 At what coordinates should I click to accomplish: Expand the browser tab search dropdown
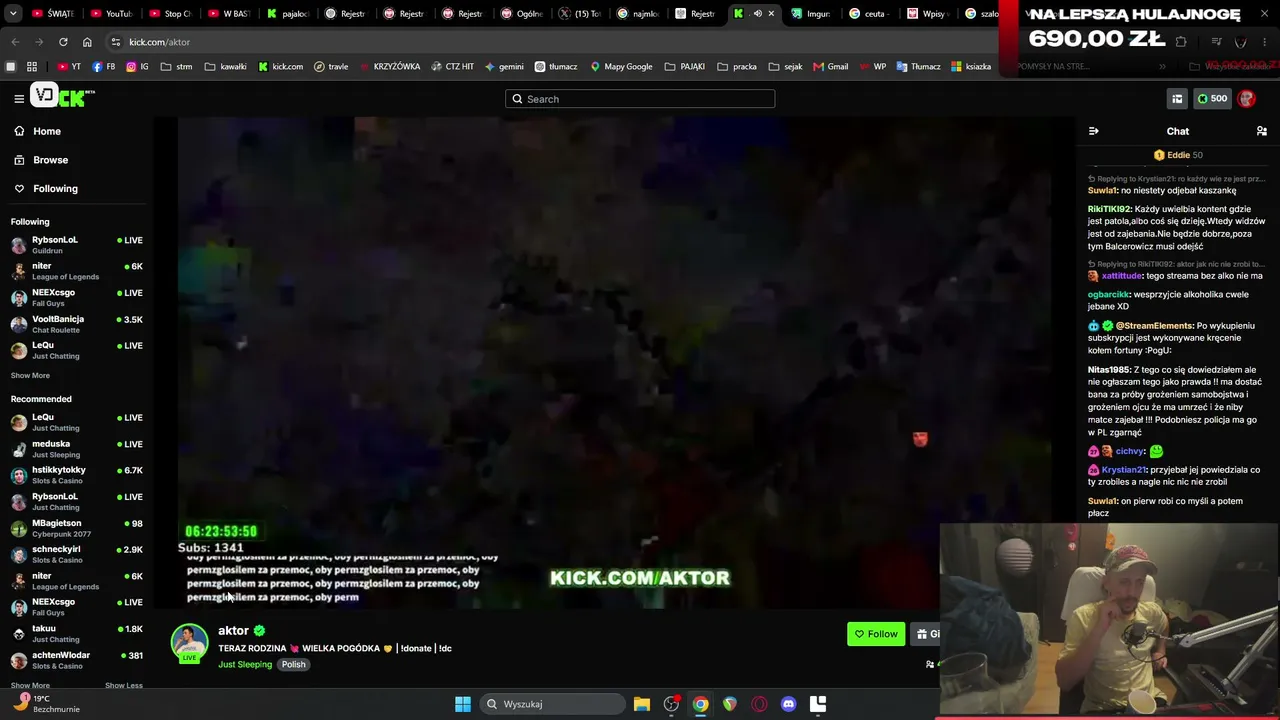pyautogui.click(x=13, y=14)
